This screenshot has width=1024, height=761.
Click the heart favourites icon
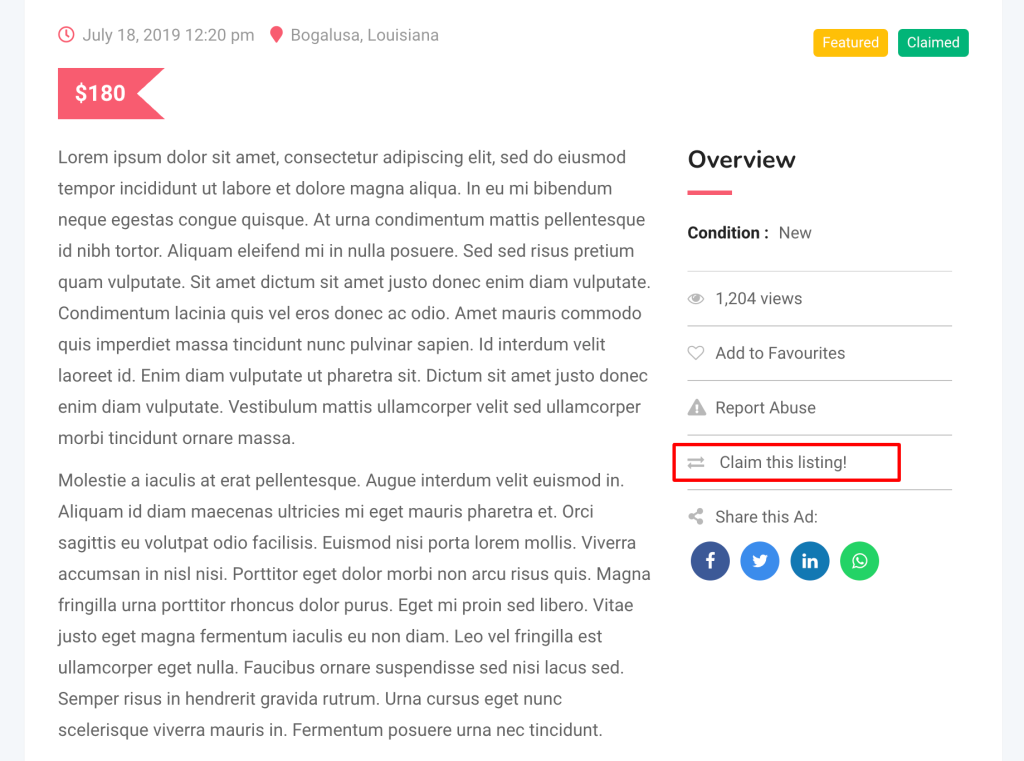tap(696, 353)
